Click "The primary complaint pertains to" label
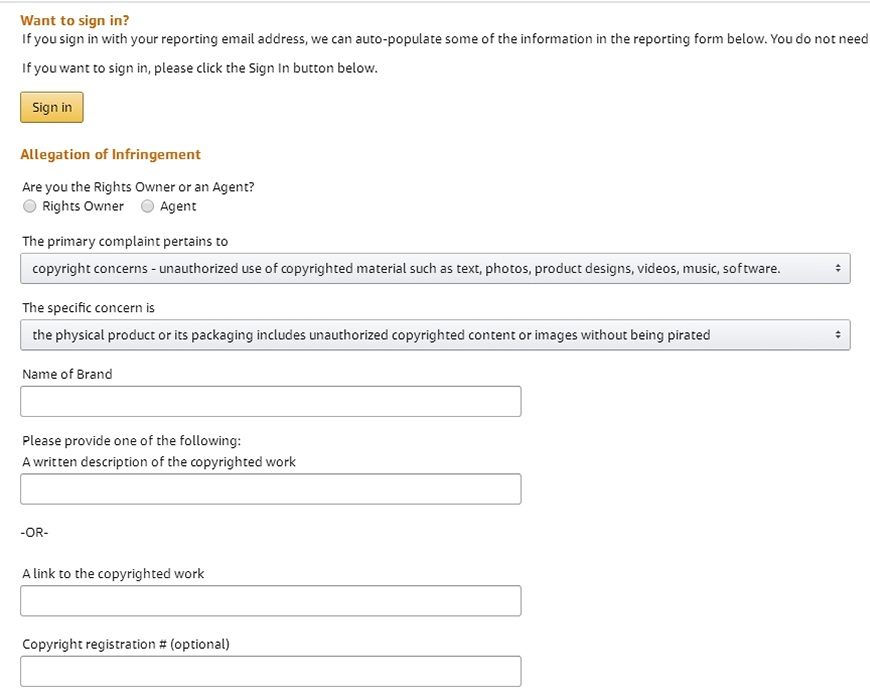The image size is (870, 700). click(x=125, y=241)
